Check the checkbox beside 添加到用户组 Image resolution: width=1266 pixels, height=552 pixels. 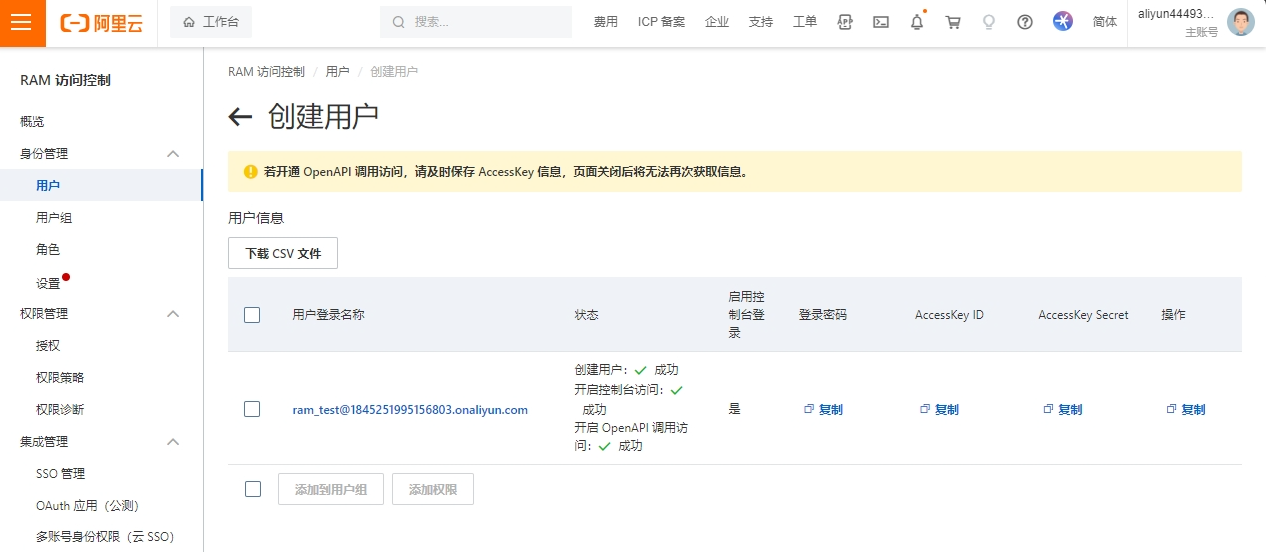tap(253, 489)
